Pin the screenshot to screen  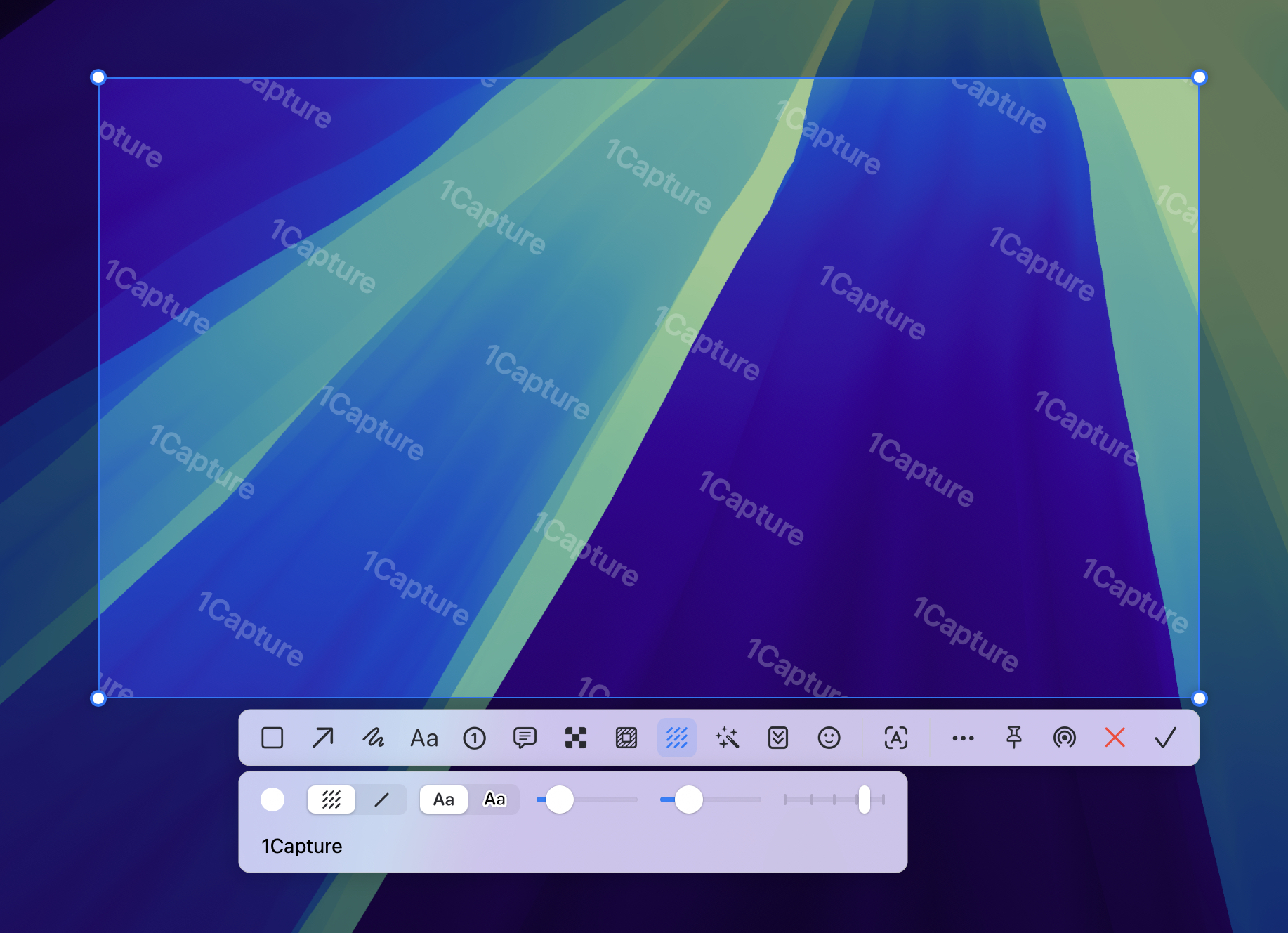point(1013,738)
